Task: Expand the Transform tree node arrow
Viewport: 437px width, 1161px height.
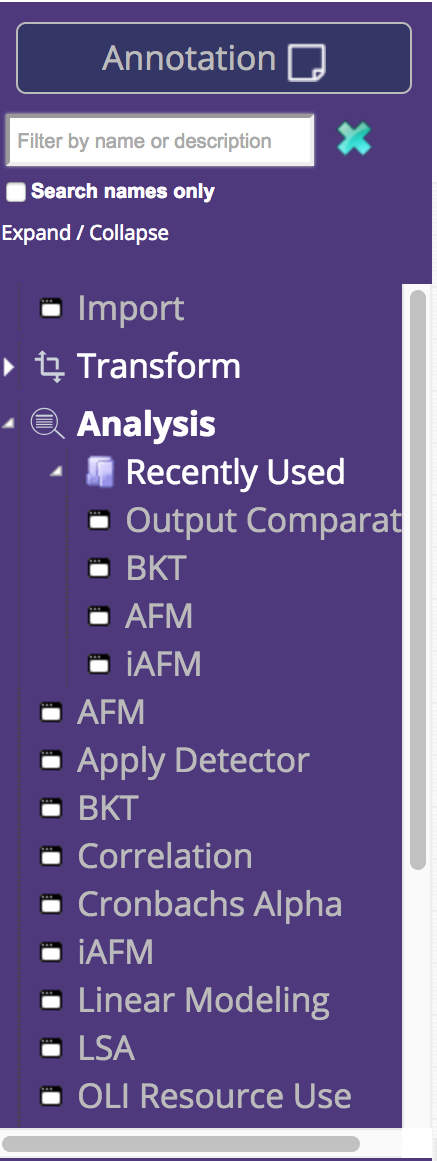Action: click(8, 366)
